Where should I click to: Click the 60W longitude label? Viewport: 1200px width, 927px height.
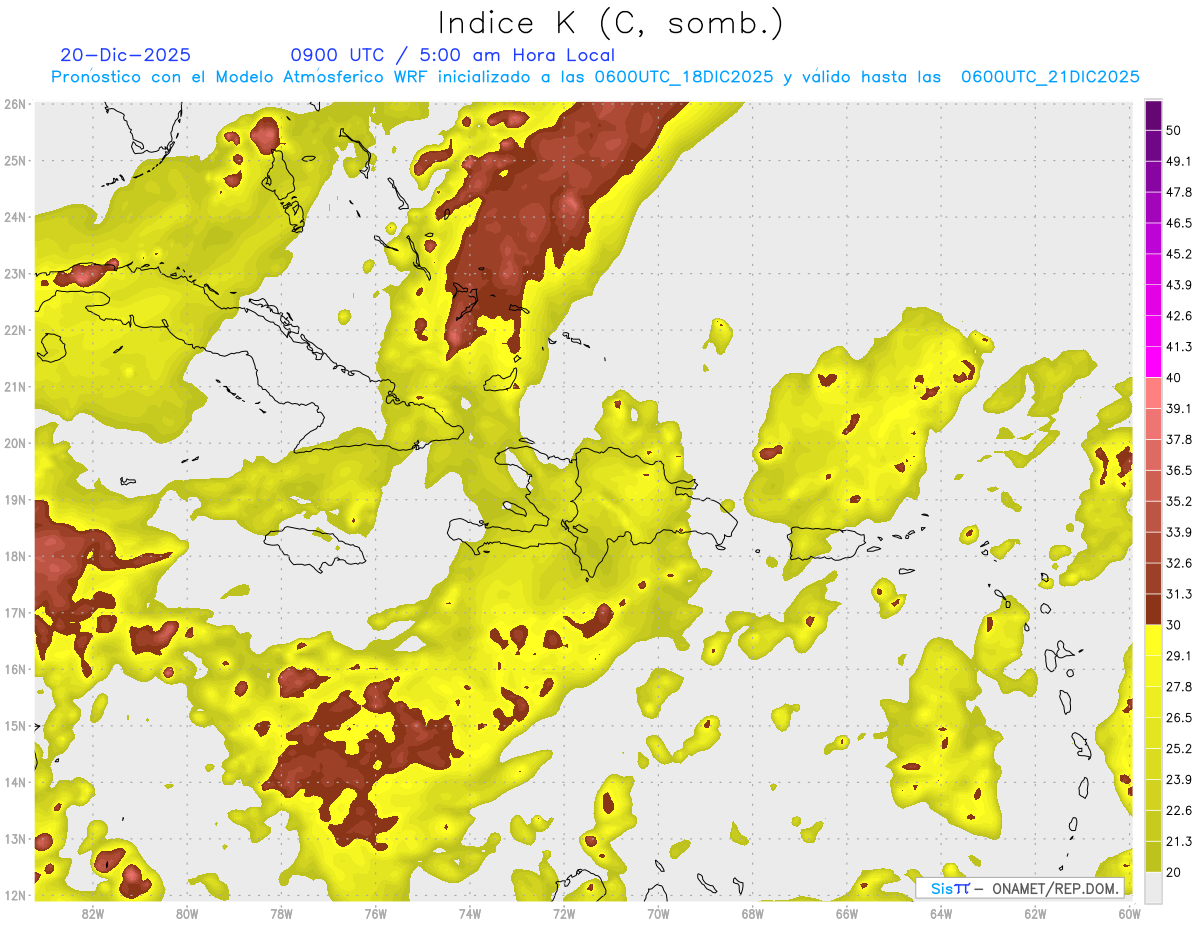click(1129, 913)
